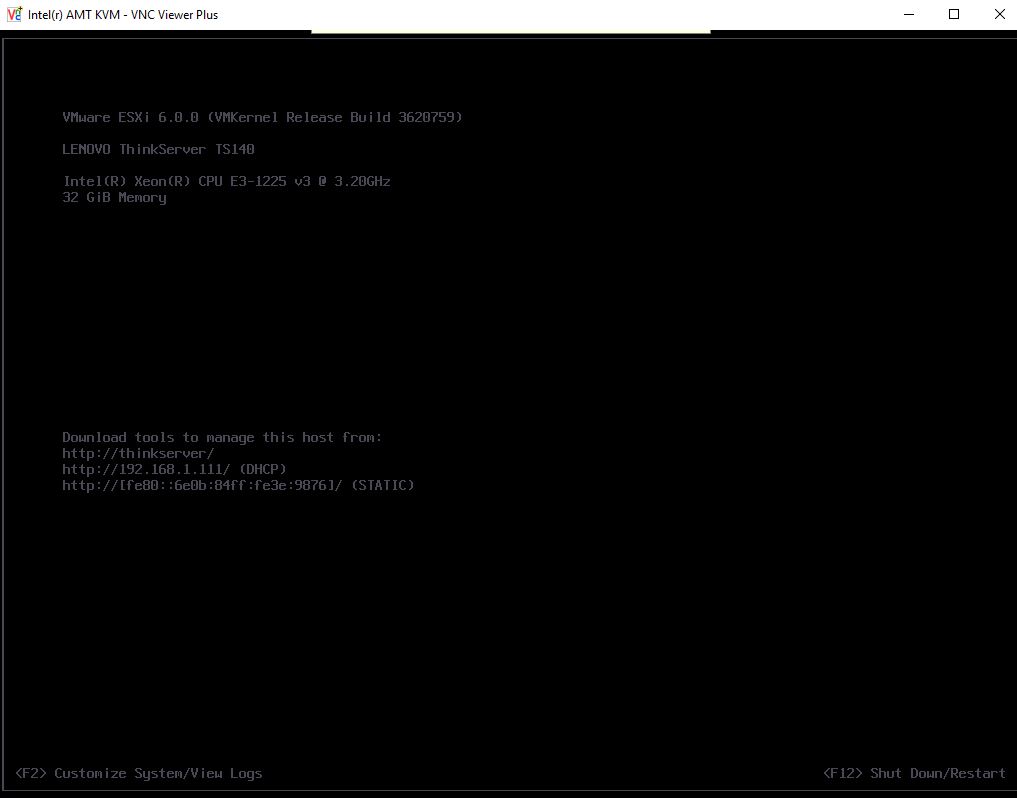Screen dimensions: 1017x798
Task: Maximize the VNC Viewer Plus window
Action: (x=953, y=14)
